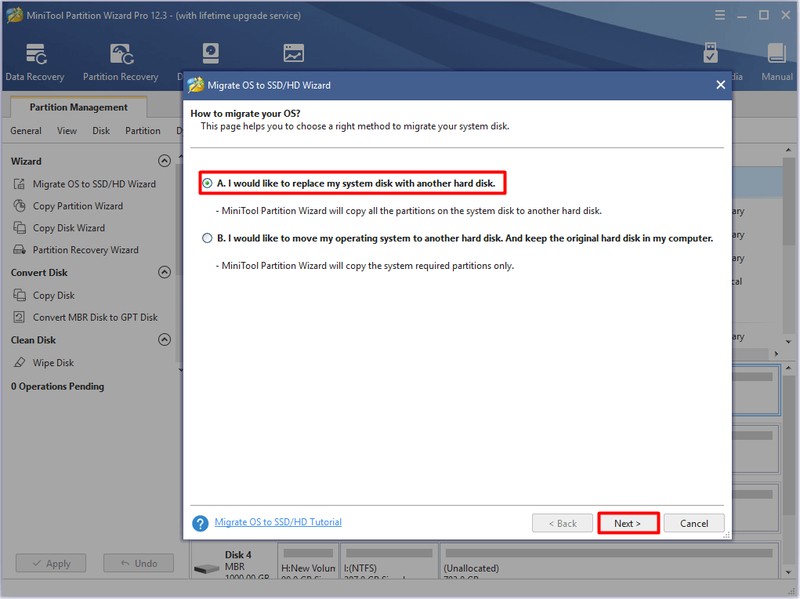Click the Wipe Disk eraser icon
800x599 pixels.
pyautogui.click(x=19, y=362)
